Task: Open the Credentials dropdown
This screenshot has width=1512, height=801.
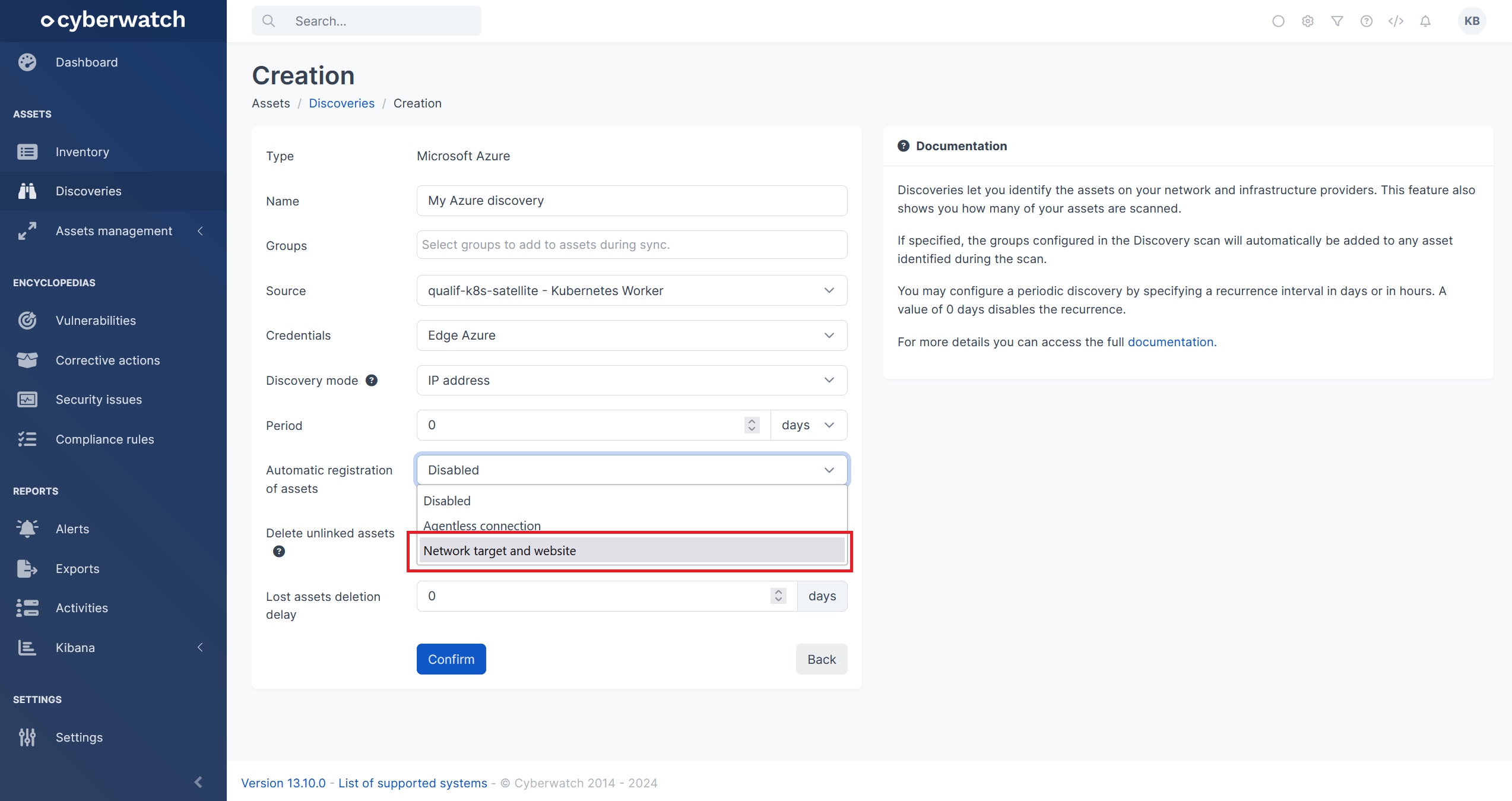Action: pos(632,335)
